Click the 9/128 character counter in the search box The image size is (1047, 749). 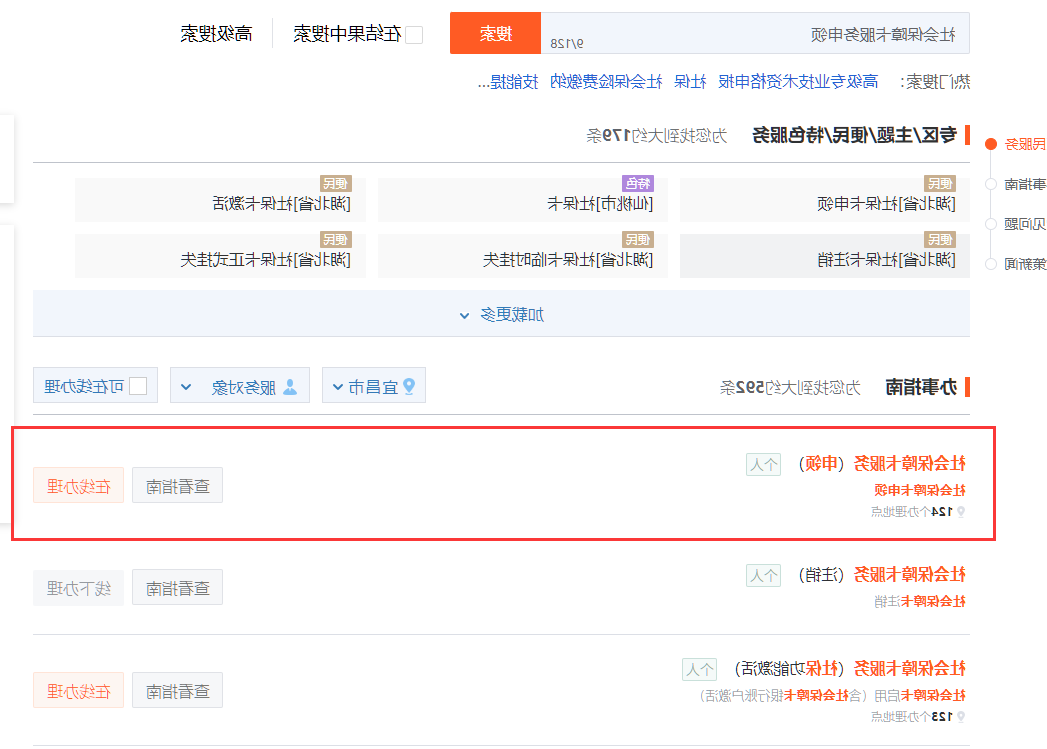[567, 43]
